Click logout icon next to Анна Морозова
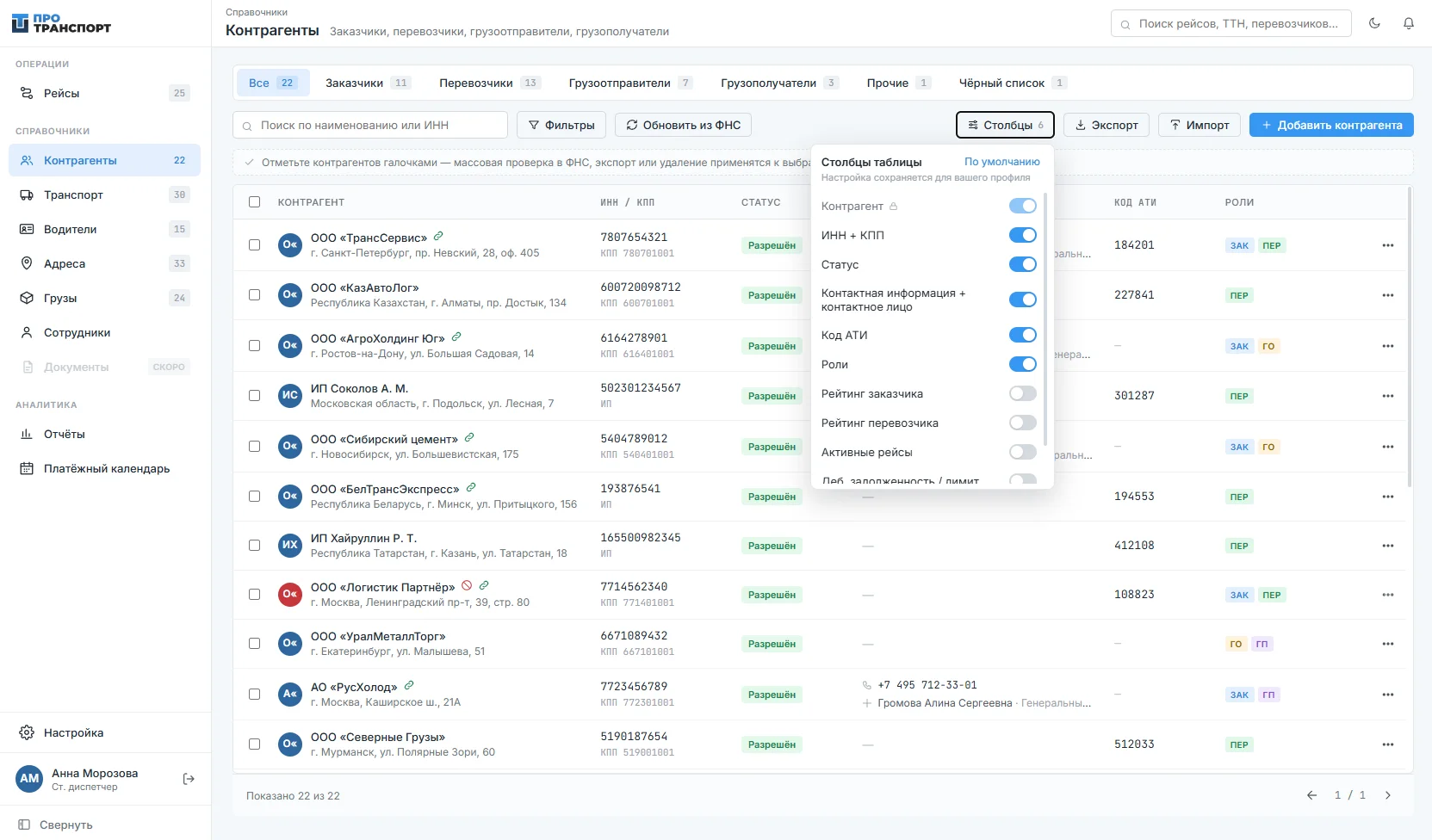This screenshot has height=840, width=1432. pos(189,779)
